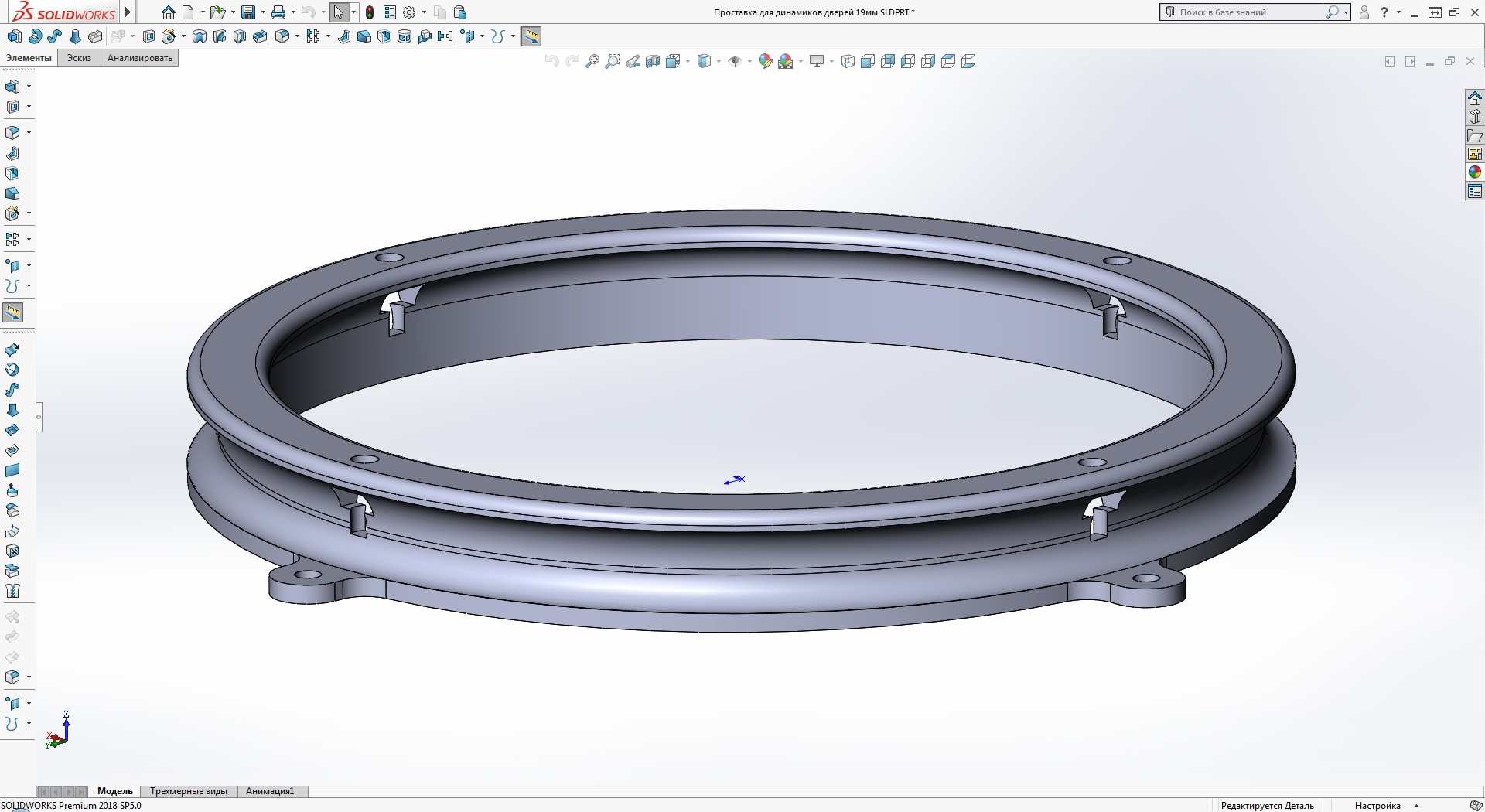Open the Display Style dropdown arrow
Image resolution: width=1485 pixels, height=812 pixels.
[x=719, y=61]
